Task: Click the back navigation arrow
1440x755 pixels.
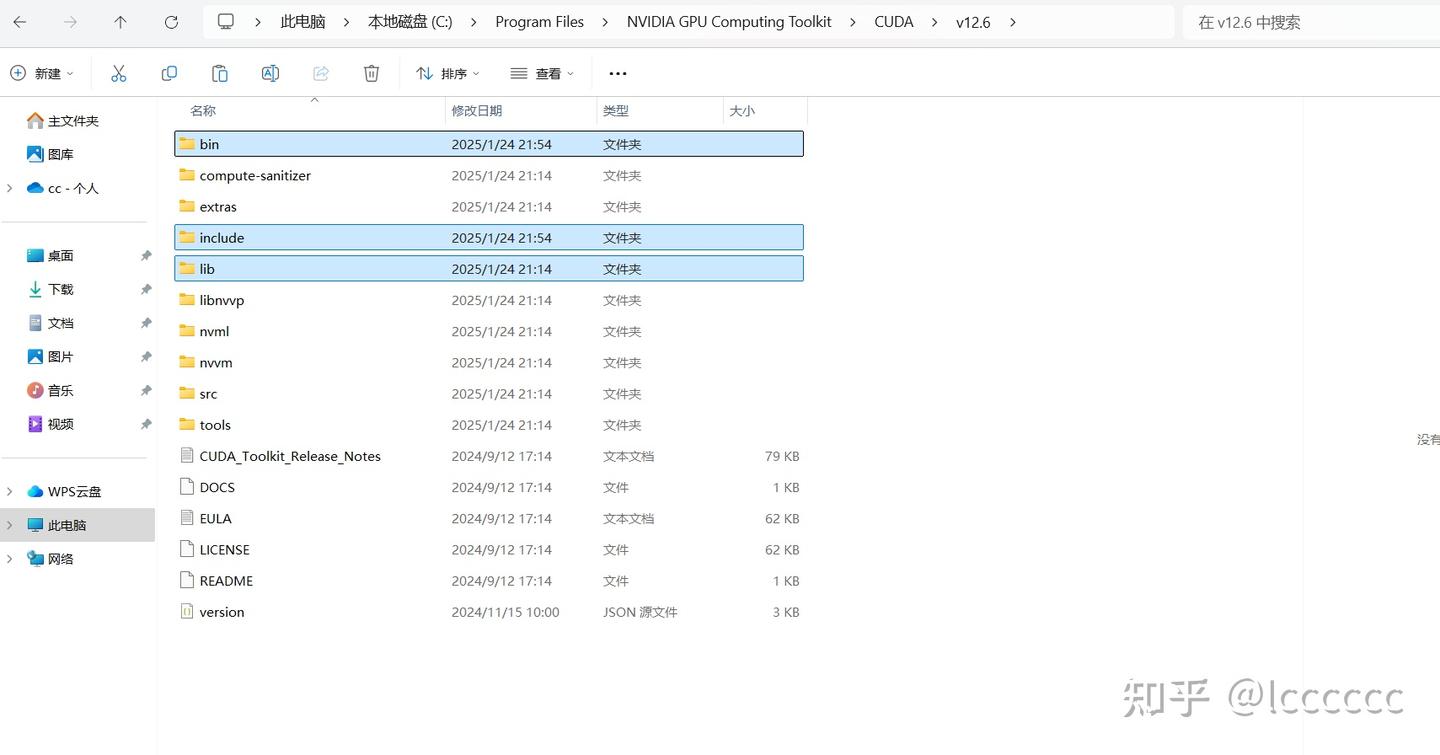Action: pyautogui.click(x=20, y=21)
